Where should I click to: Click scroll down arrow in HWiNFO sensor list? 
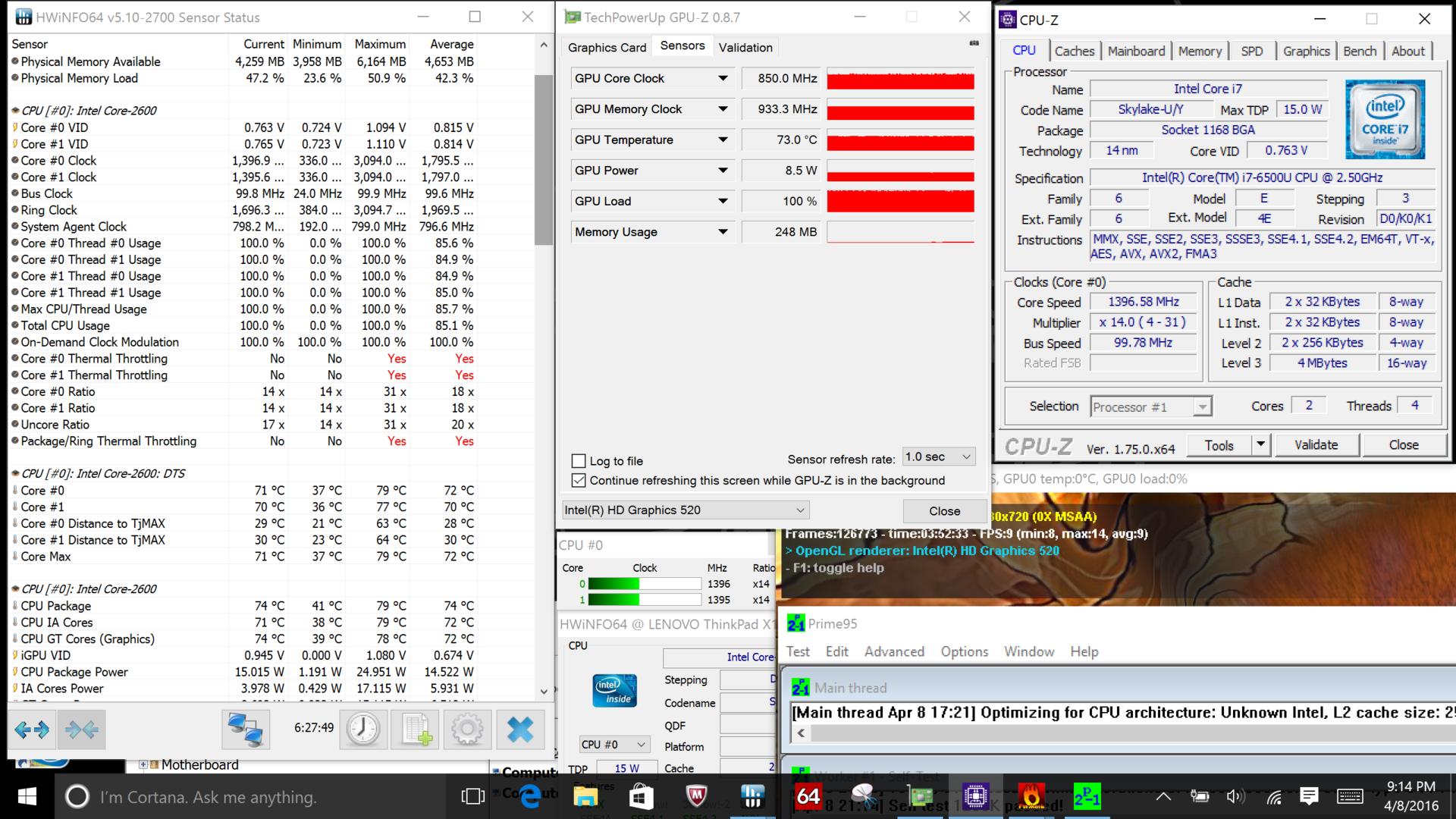pos(544,692)
